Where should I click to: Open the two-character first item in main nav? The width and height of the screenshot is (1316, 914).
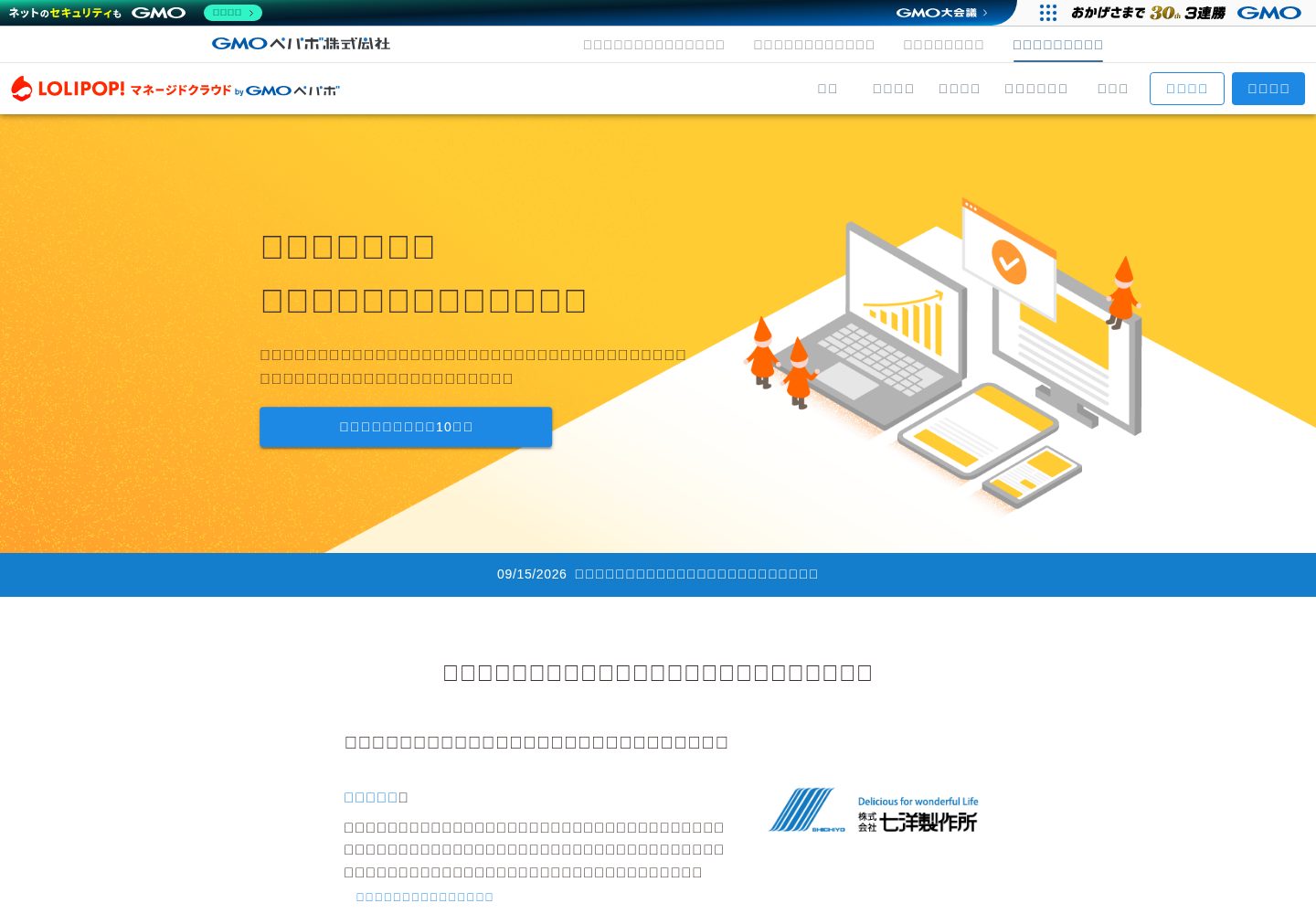[x=827, y=89]
